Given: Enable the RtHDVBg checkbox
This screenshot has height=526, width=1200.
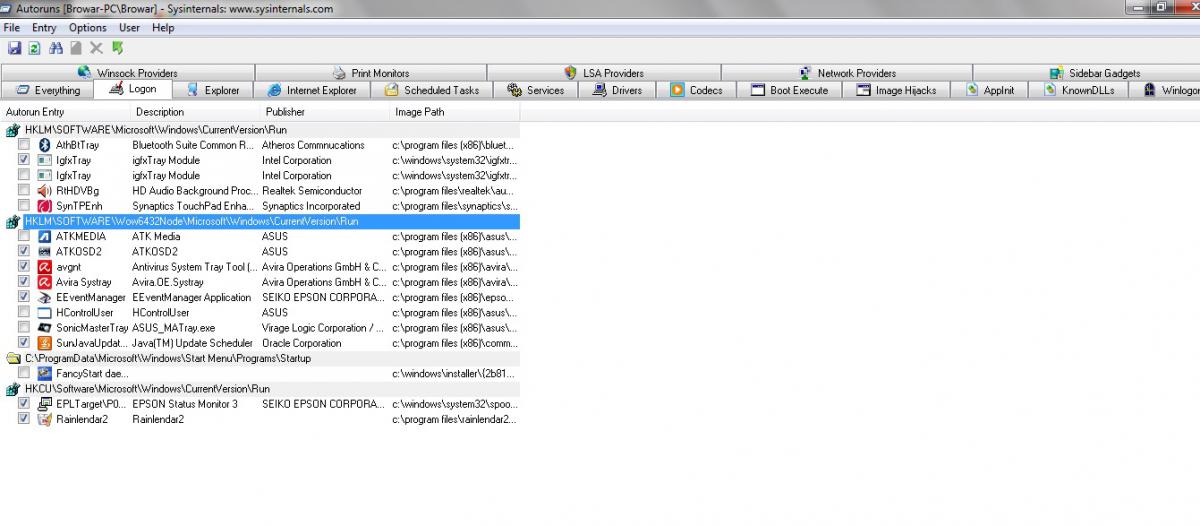Looking at the screenshot, I should 24,191.
